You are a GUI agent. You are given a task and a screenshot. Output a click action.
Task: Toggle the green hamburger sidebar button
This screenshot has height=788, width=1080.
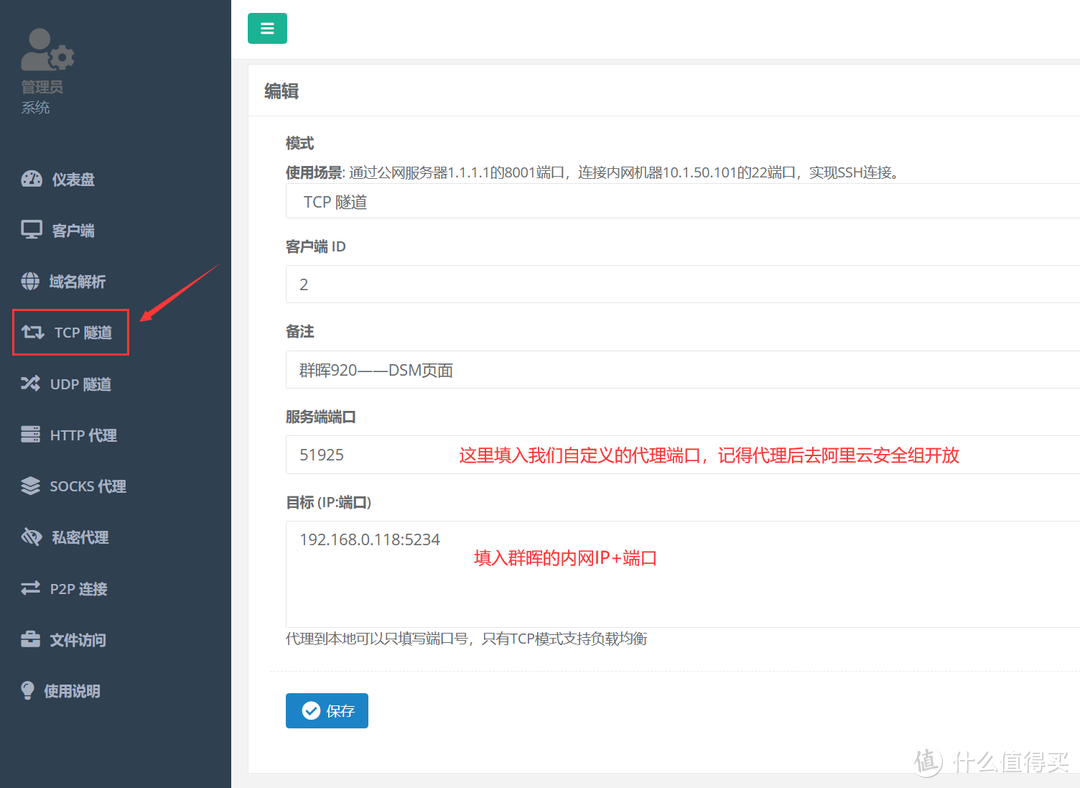pos(266,28)
